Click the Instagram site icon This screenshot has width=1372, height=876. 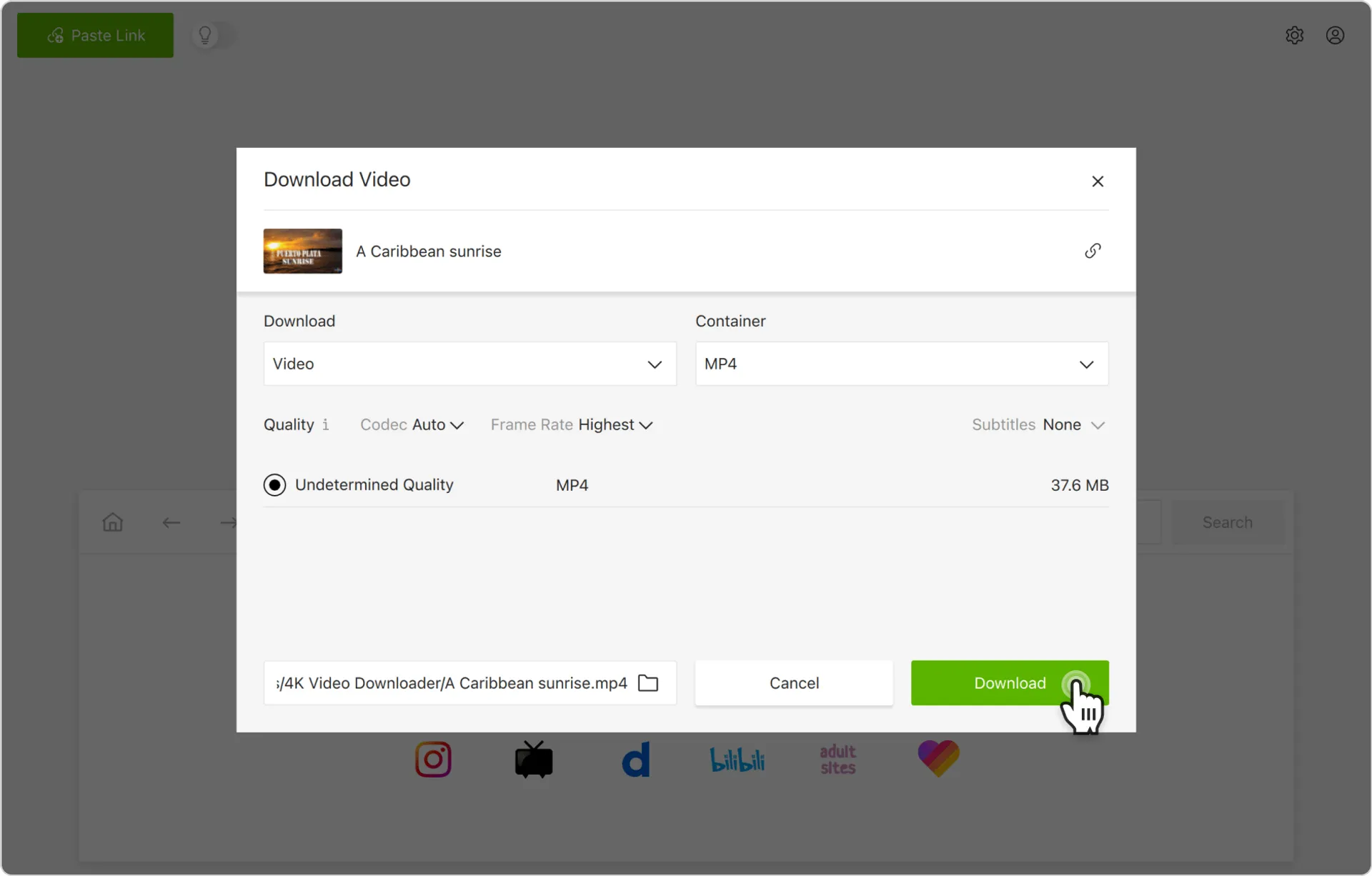(433, 759)
